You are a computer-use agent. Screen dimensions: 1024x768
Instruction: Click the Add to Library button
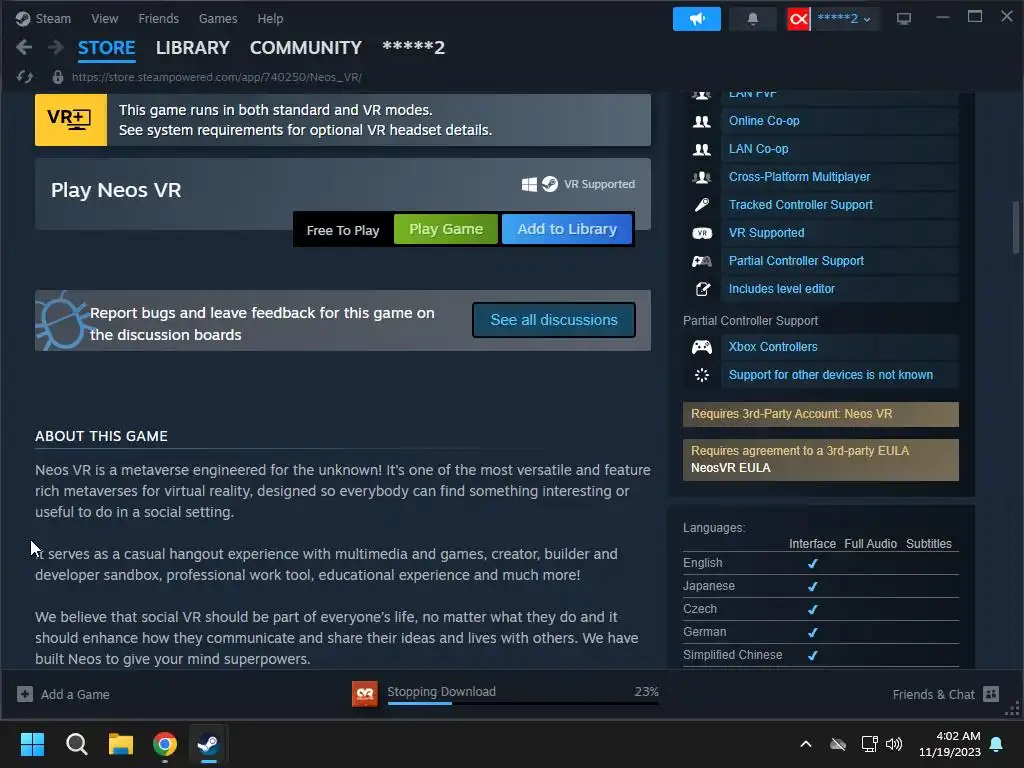(567, 229)
